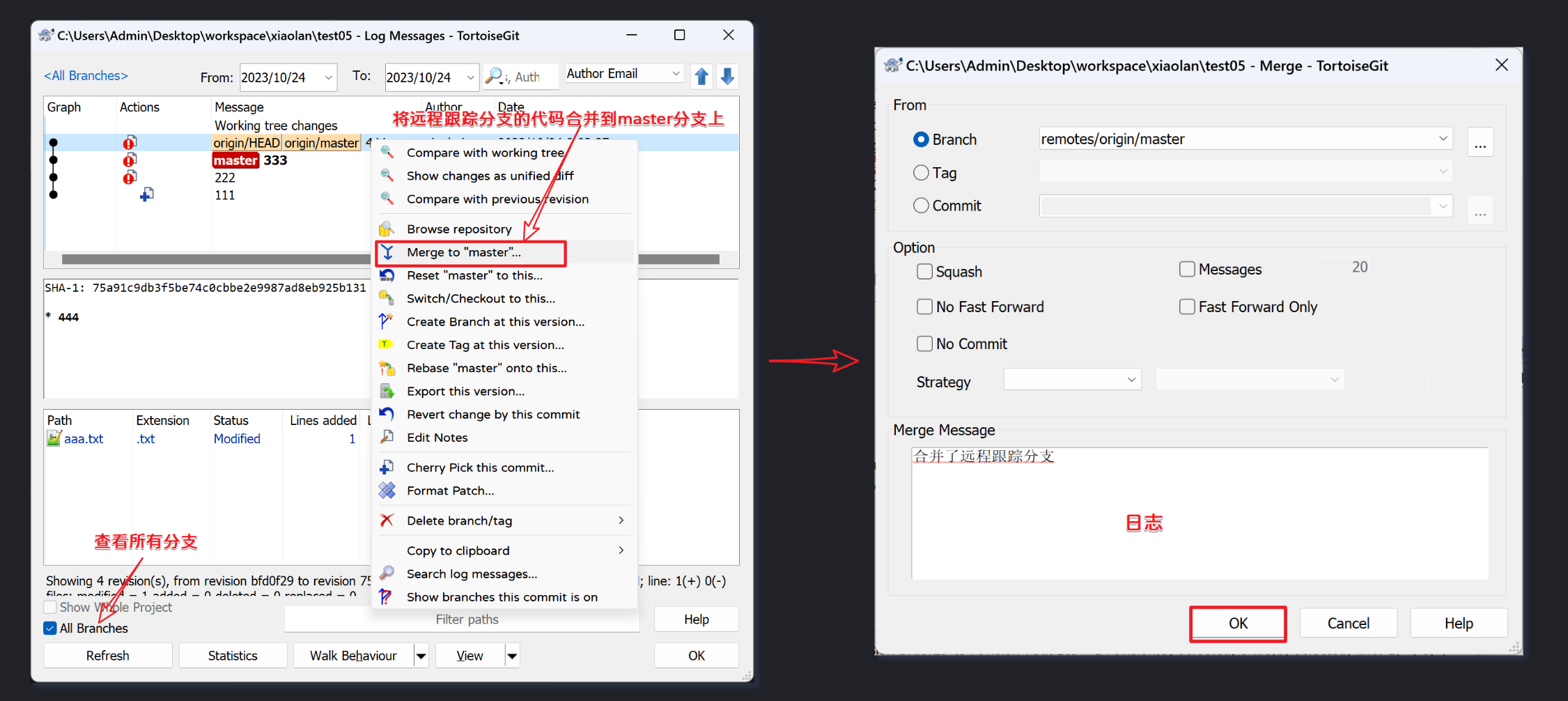
Task: Open the <All Branches> link
Action: (86, 76)
